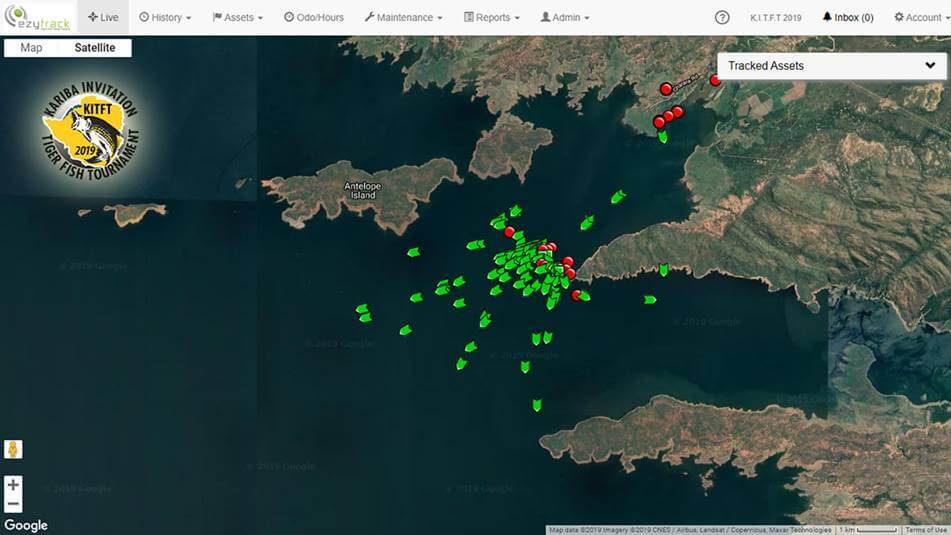Open the help question mark icon

[722, 17]
